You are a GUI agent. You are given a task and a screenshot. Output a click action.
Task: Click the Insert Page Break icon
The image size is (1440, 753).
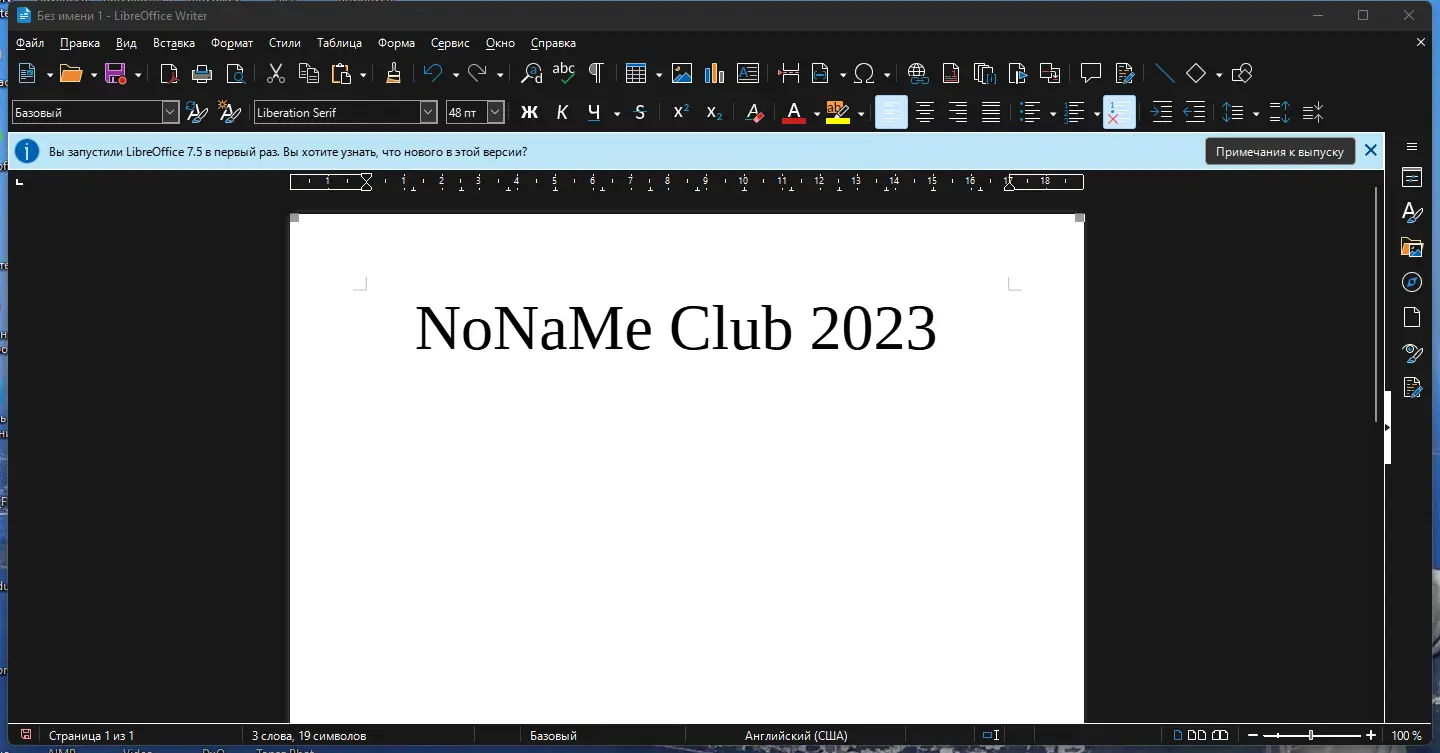click(x=788, y=73)
